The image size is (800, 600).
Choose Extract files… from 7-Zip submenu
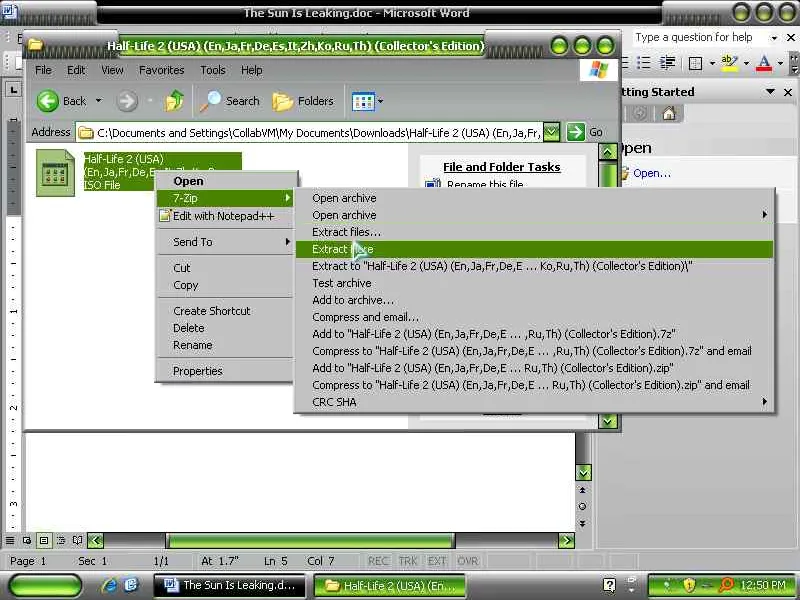click(x=534, y=232)
